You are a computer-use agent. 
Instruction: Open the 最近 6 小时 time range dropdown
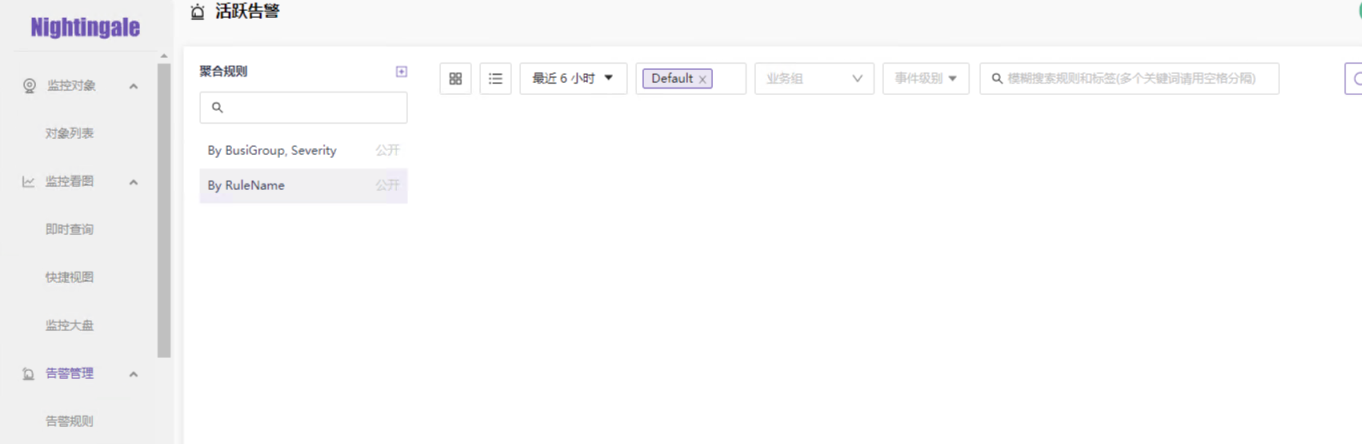coord(573,78)
